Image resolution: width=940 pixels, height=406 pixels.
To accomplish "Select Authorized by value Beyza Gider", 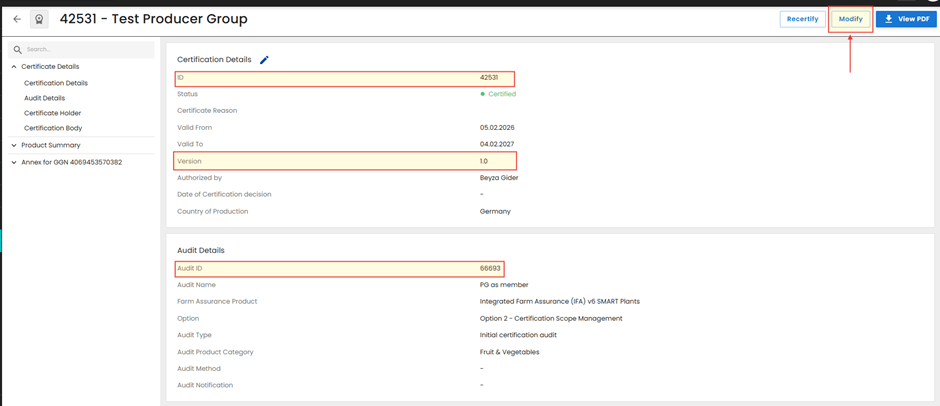I will click(x=499, y=178).
